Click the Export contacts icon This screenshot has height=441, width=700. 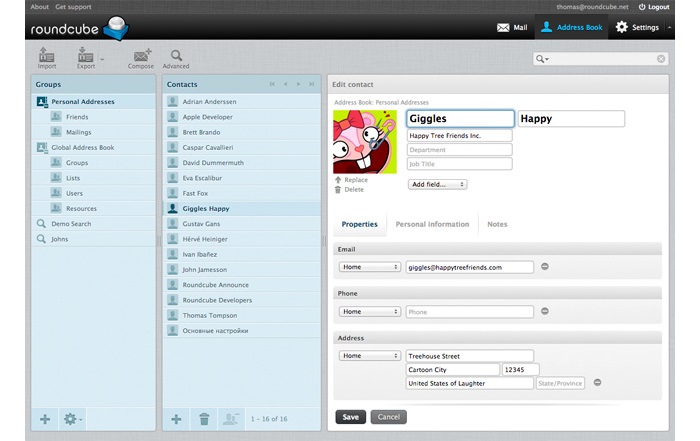pyautogui.click(x=86, y=56)
